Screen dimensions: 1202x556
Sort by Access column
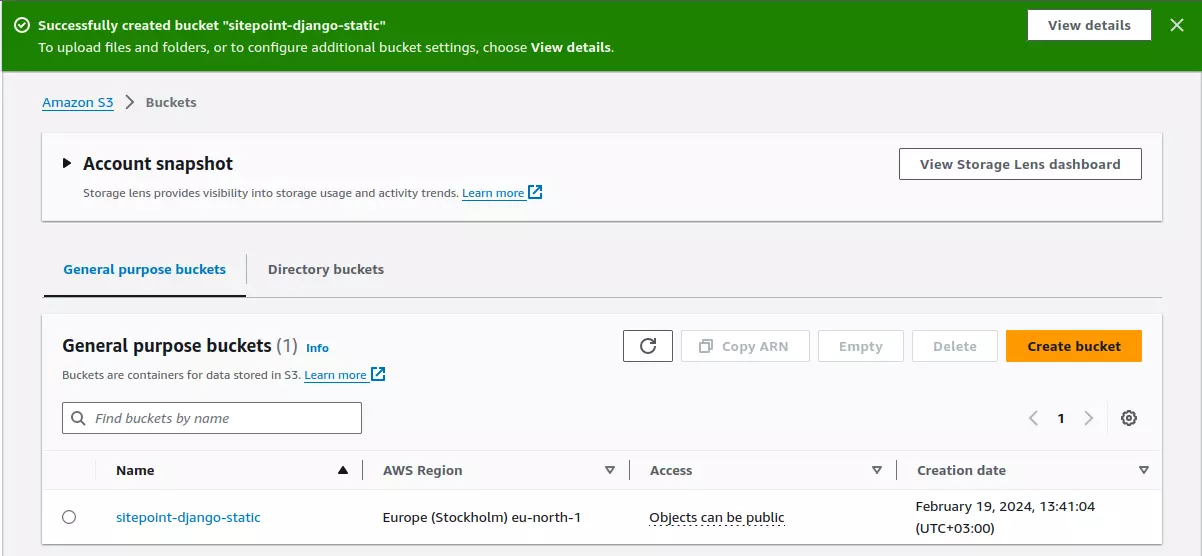[x=877, y=470]
